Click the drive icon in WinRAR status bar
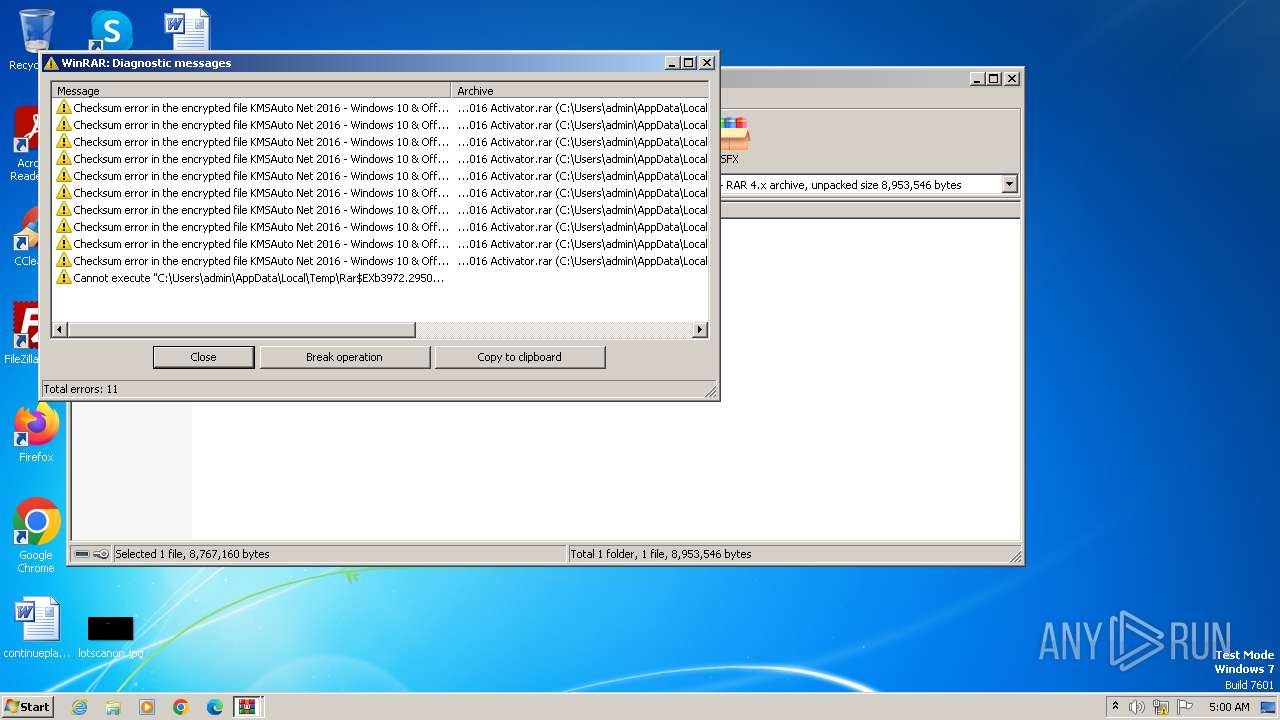 click(x=82, y=554)
